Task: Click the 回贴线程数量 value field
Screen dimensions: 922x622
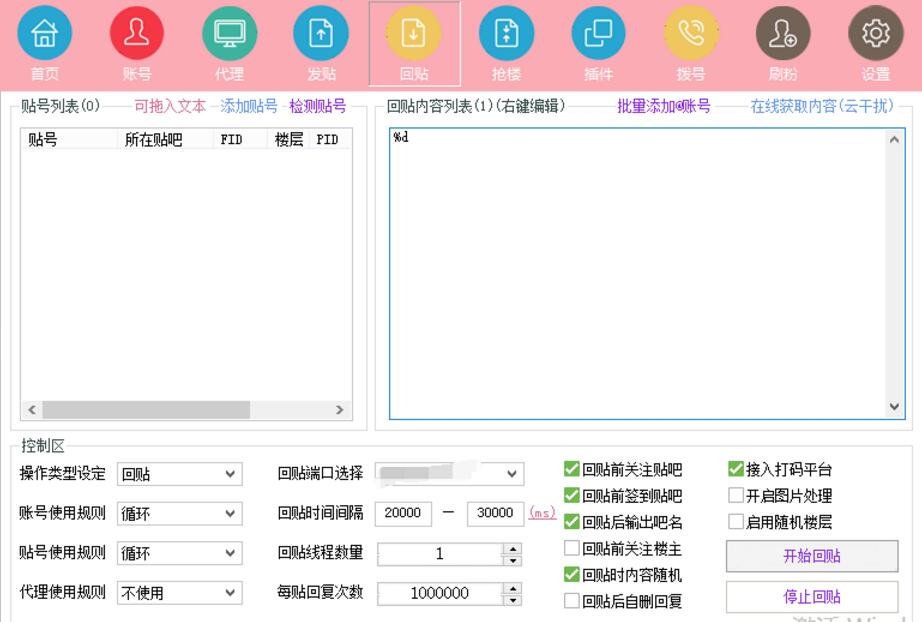Action: (x=440, y=554)
